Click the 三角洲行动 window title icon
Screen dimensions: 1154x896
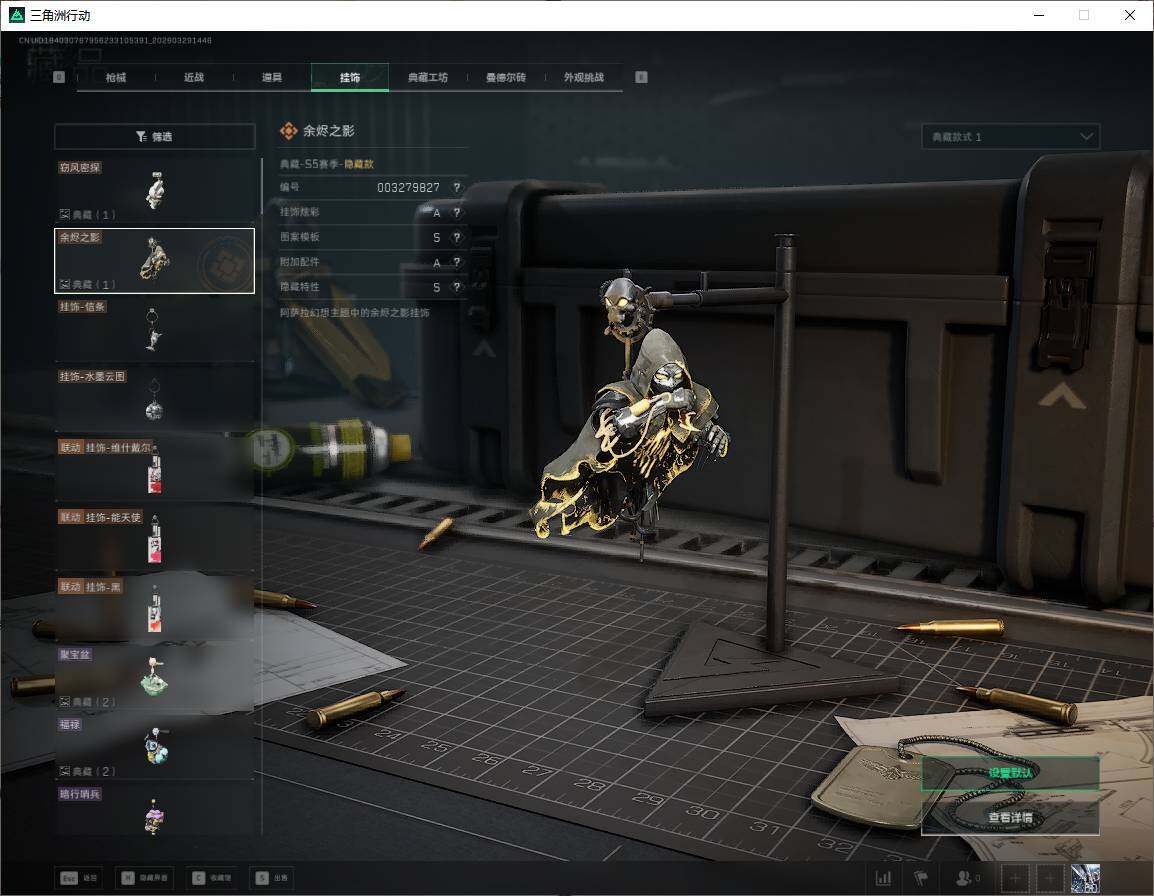click(x=16, y=15)
